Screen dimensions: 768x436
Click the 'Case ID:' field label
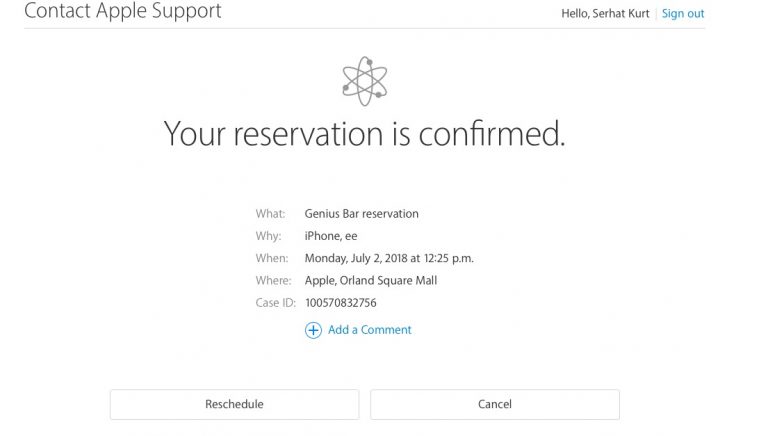276,303
